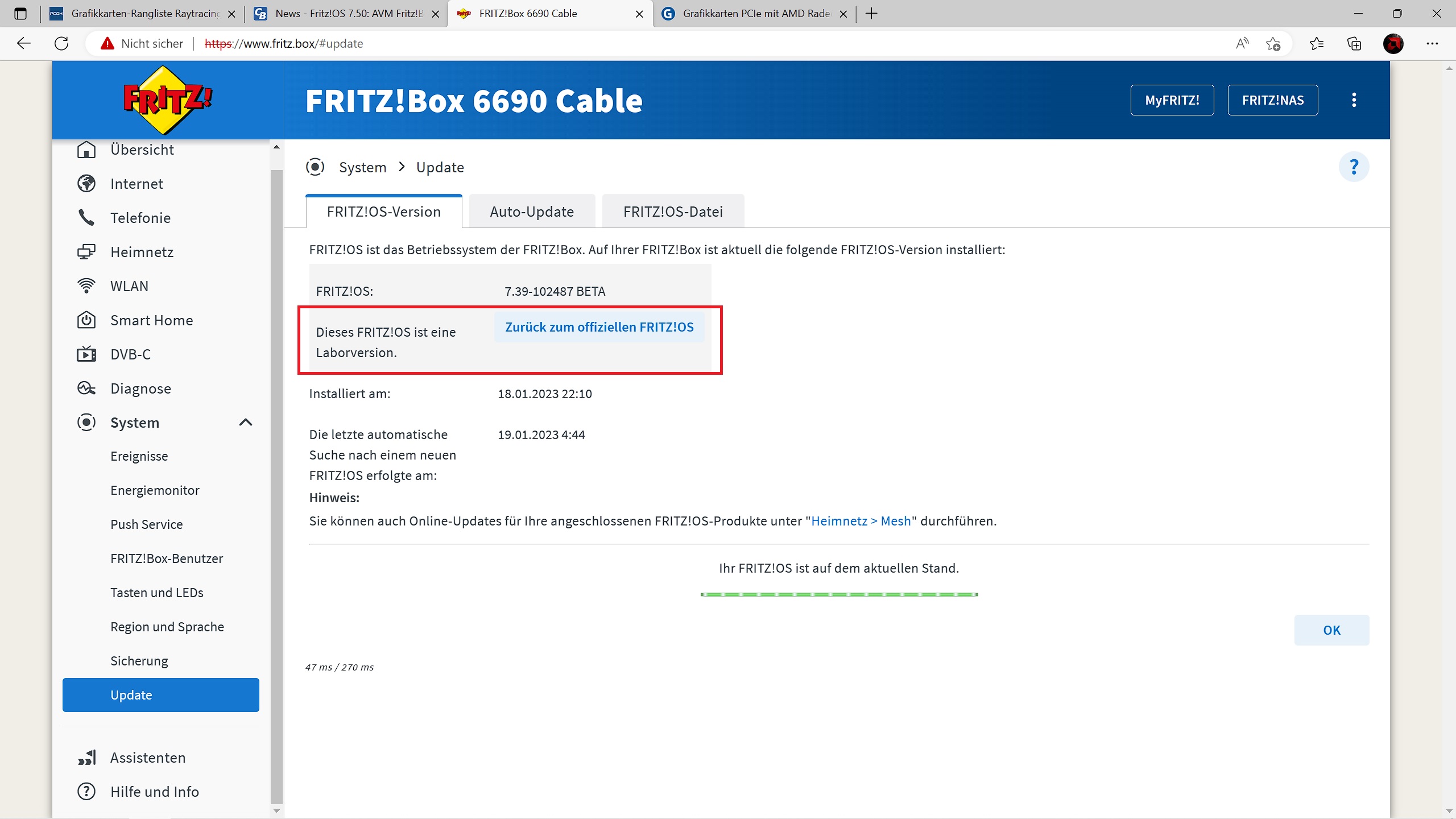
Task: Open help via blue question mark icon
Action: [x=1354, y=167]
